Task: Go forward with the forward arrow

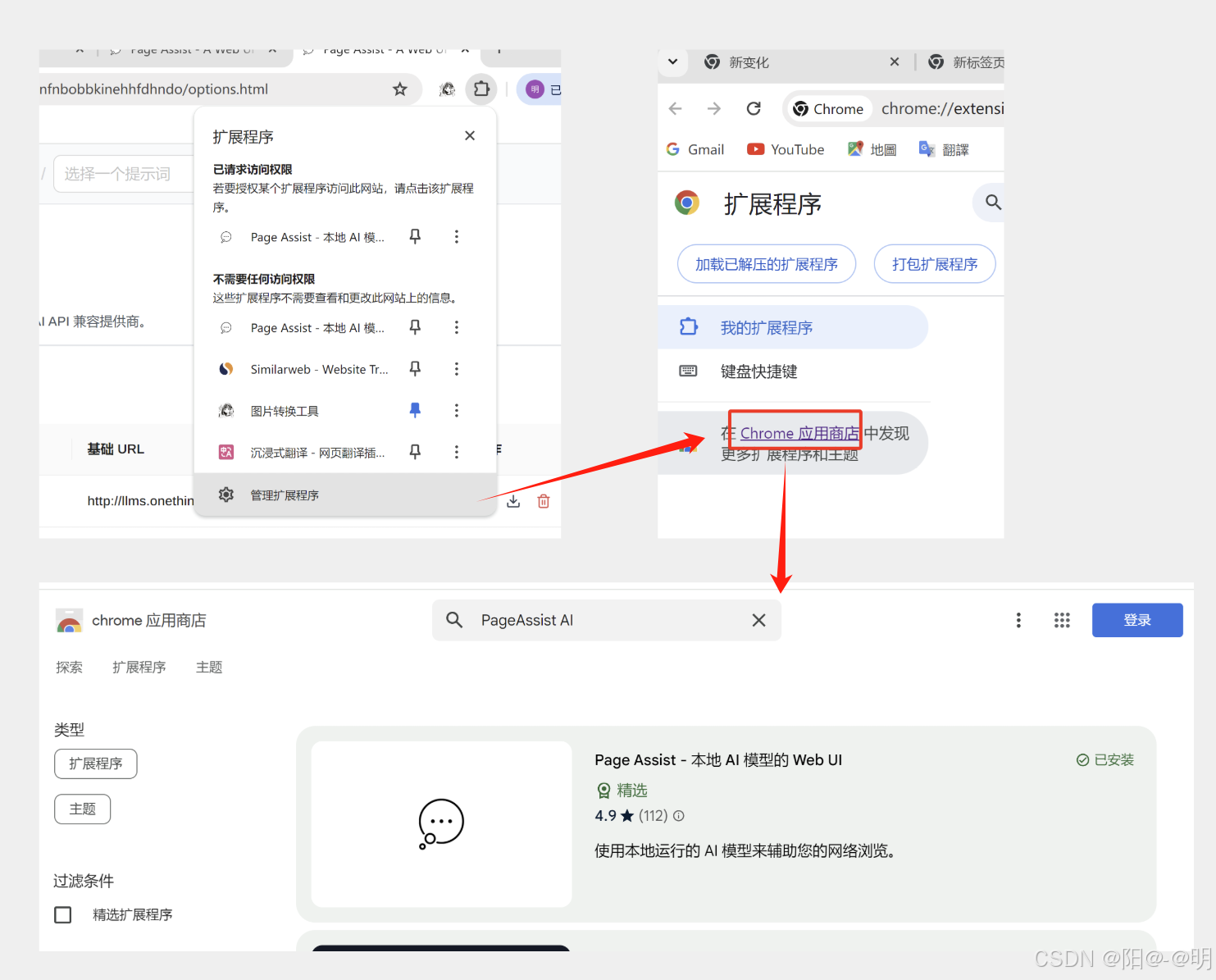Action: [714, 108]
